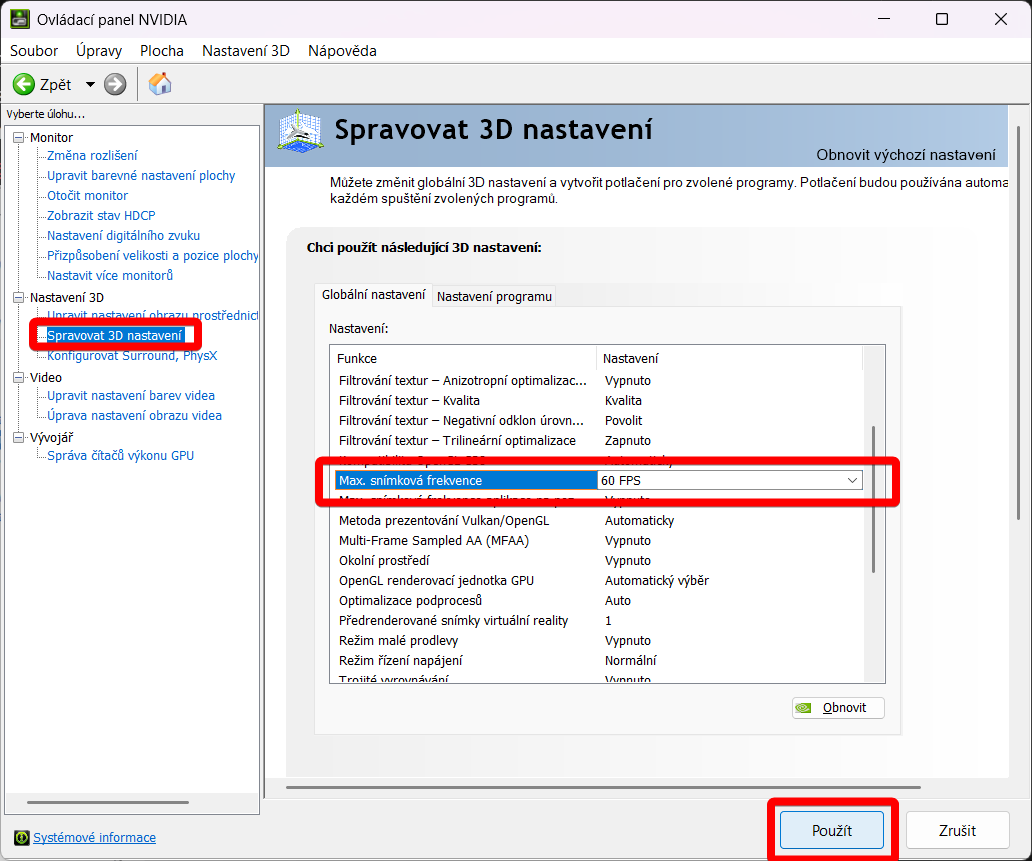The width and height of the screenshot is (1032, 861).
Task: Collapse the Nastavení 3D tree node
Action: pos(18,298)
